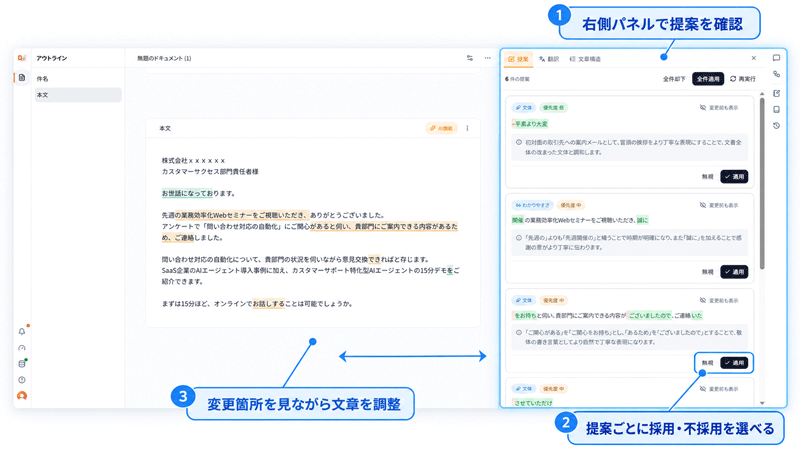The height and width of the screenshot is (450, 800).
Task: Switch to the 提案 tab
Action: coord(518,59)
